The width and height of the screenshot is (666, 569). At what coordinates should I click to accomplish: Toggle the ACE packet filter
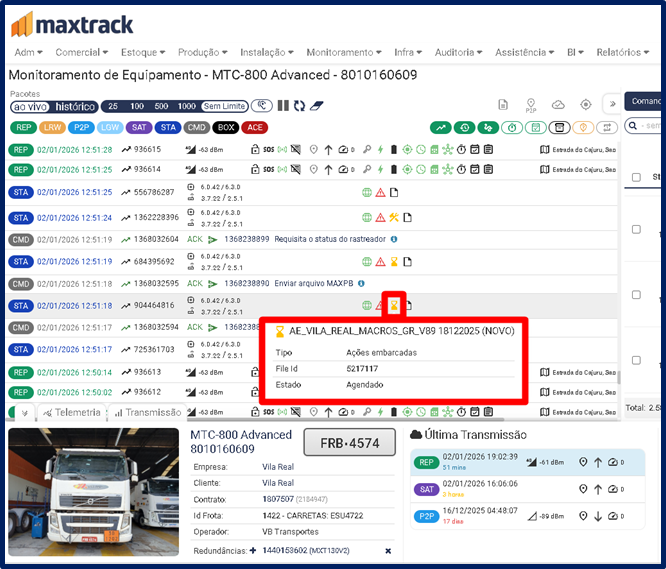tap(255, 127)
